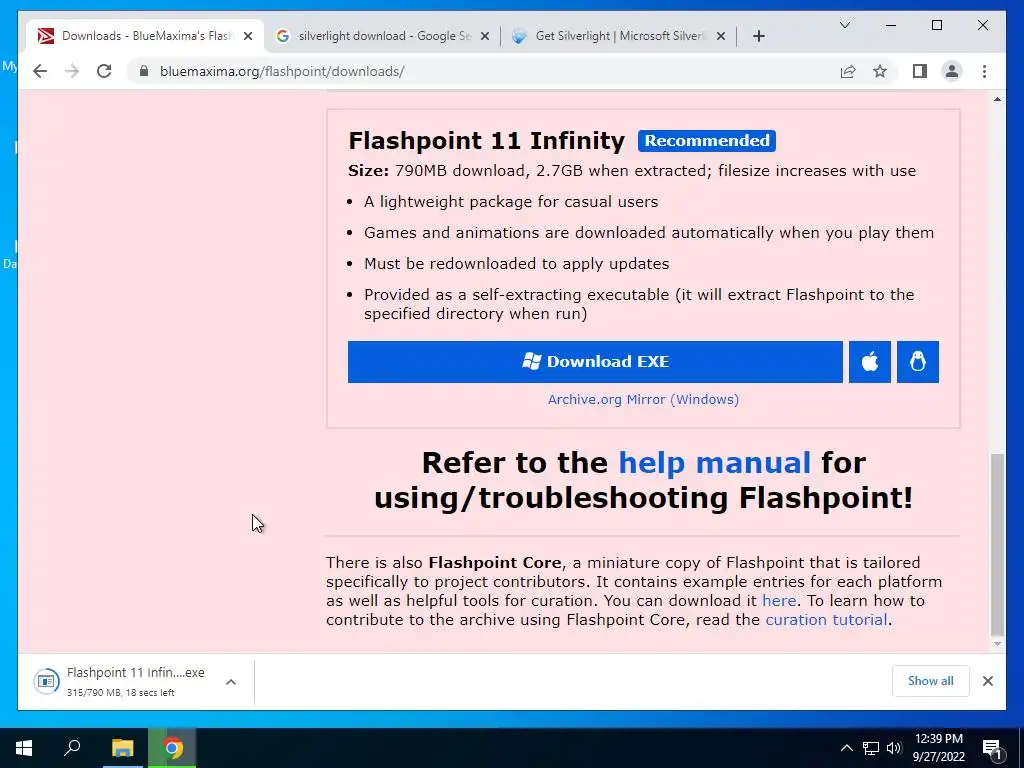Viewport: 1024px width, 768px height.
Task: Open the tab search dropdown chevron
Action: pyautogui.click(x=844, y=25)
